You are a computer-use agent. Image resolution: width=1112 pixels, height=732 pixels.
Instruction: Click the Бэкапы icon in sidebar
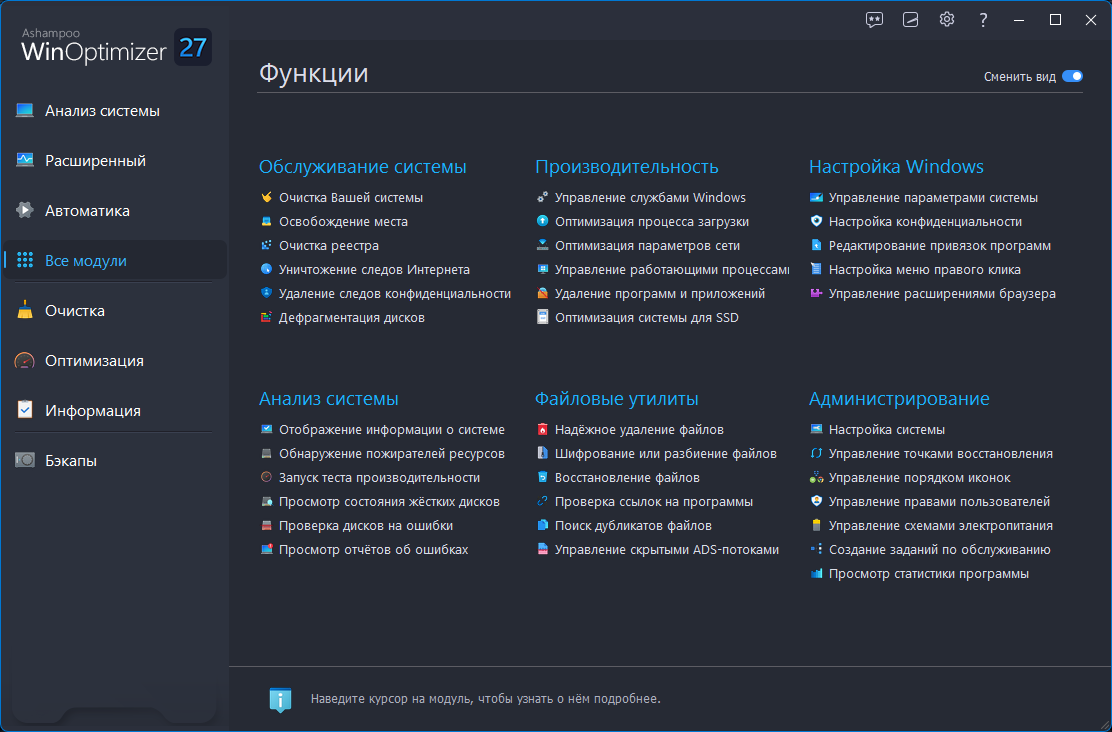click(x=25, y=460)
